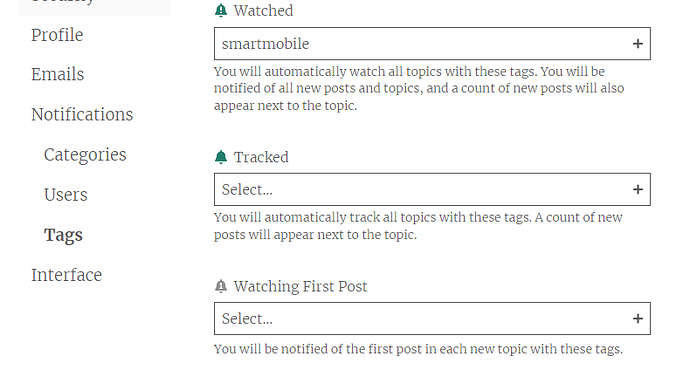Expand the Watched tags plus icon
The width and height of the screenshot is (690, 370).
click(638, 44)
